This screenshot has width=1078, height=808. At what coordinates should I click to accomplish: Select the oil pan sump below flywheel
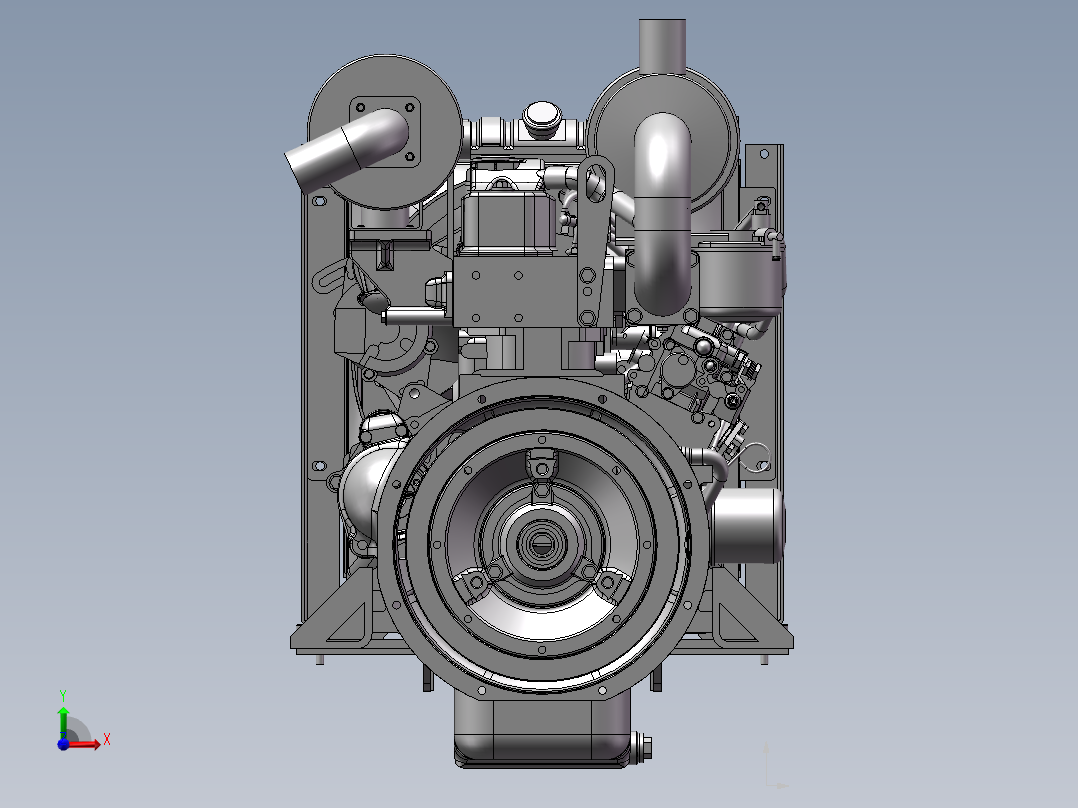click(542, 730)
